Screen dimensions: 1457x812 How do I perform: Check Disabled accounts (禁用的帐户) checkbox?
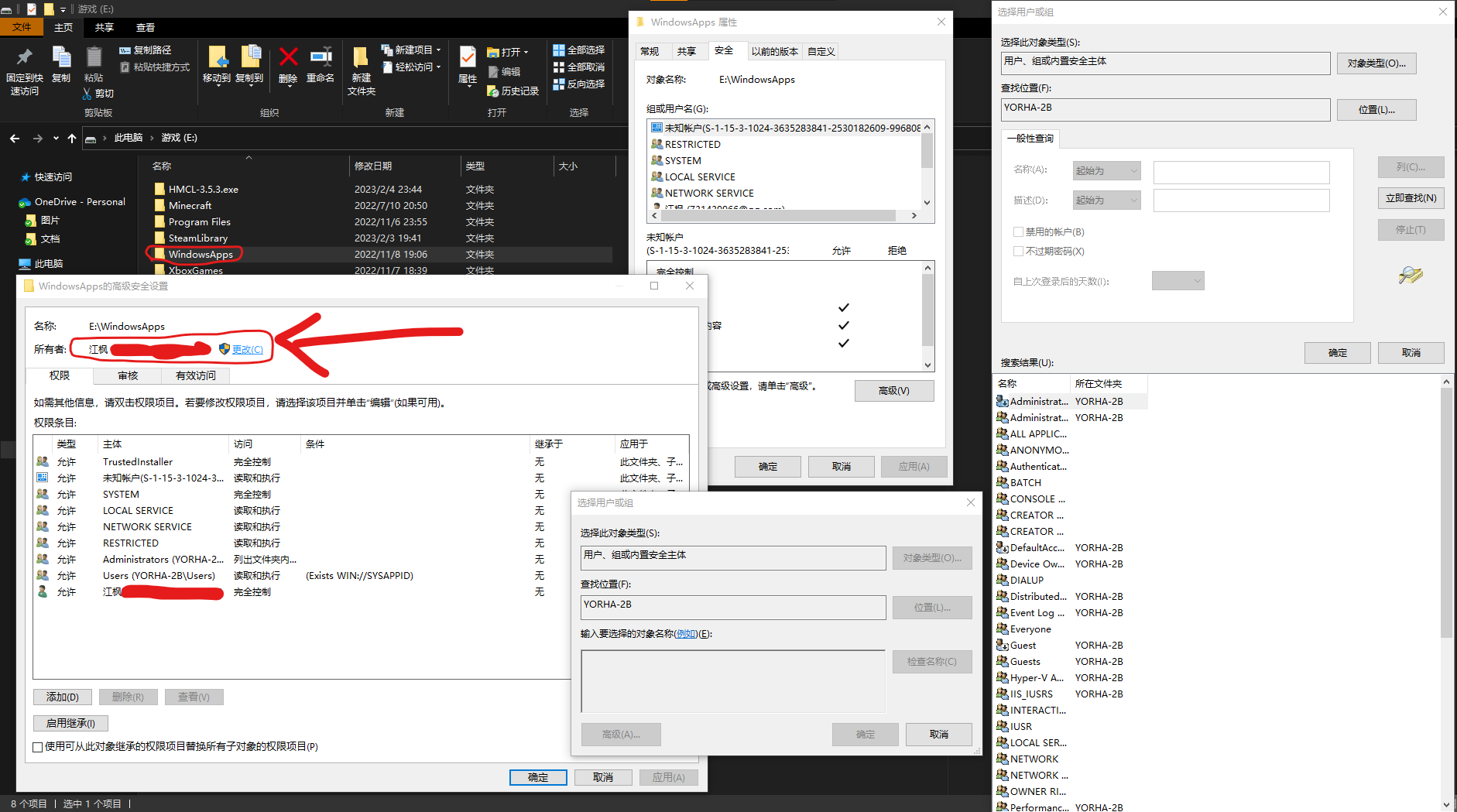click(x=1018, y=231)
